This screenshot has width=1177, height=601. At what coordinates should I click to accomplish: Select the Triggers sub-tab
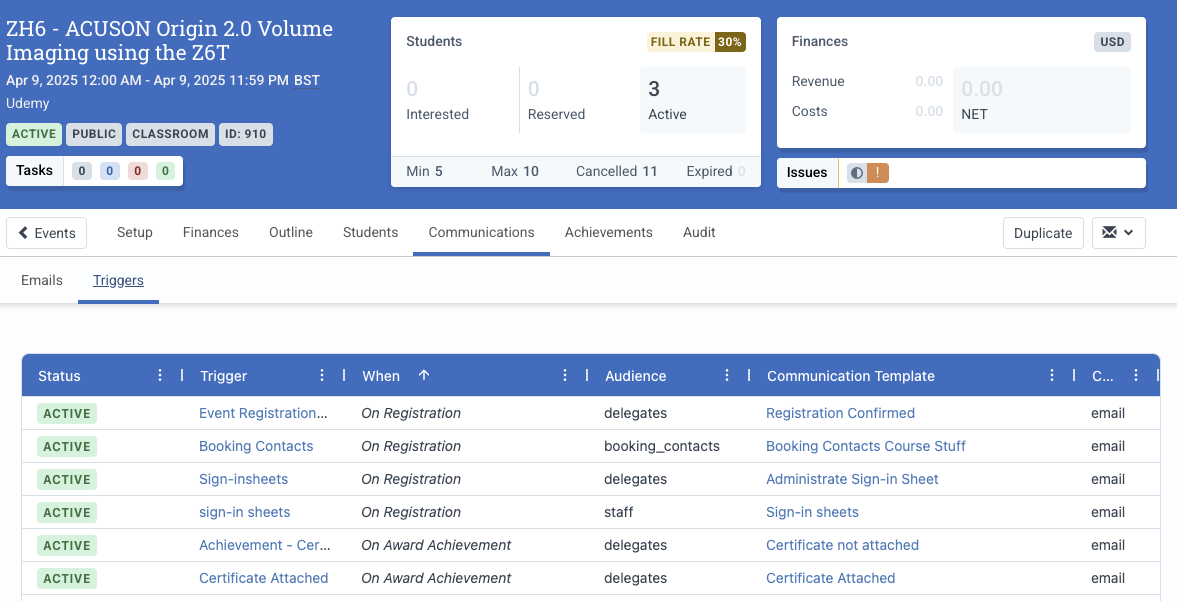(x=118, y=280)
